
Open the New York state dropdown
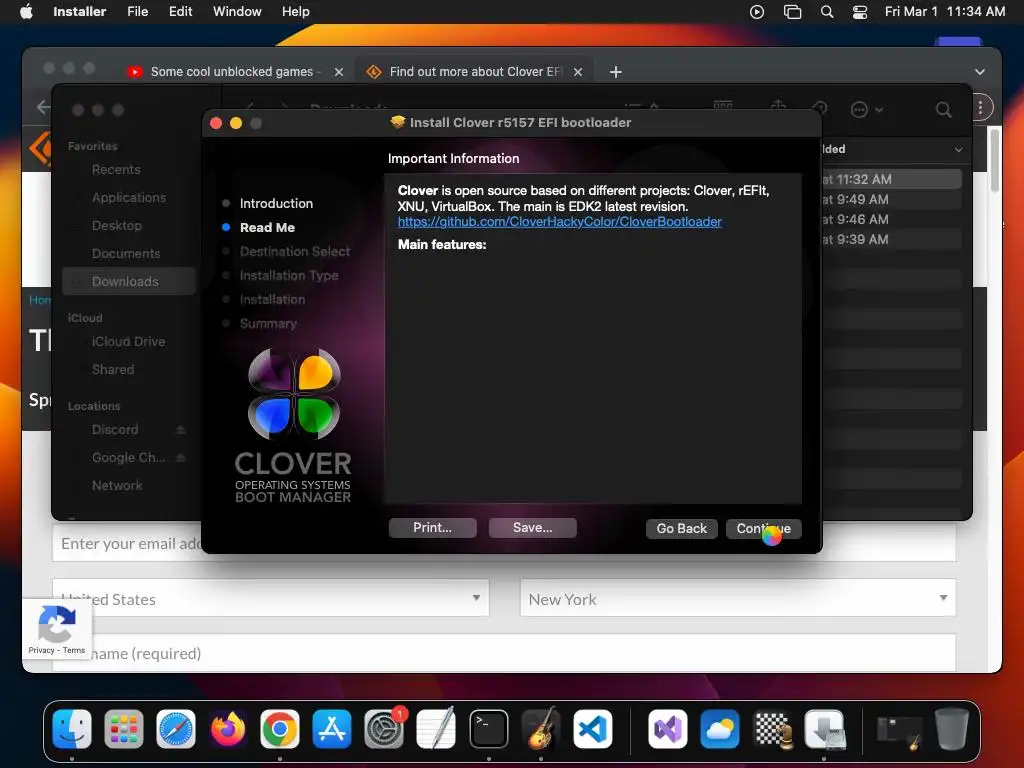[x=738, y=598]
